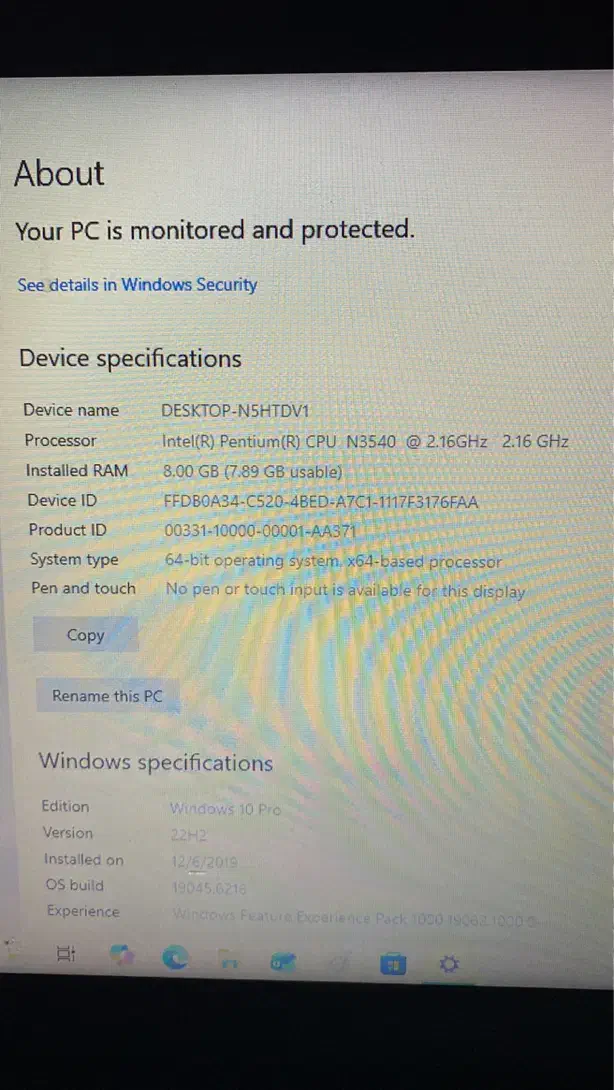Viewport: 614px width, 1090px height.
Task: Select the Product ID number
Action: pos(260,531)
